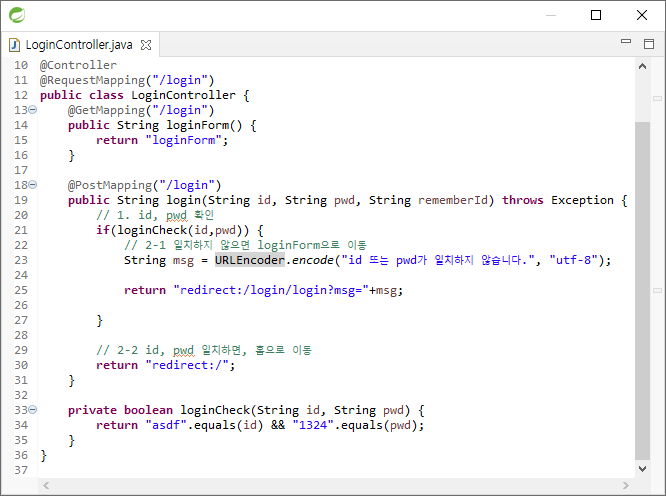Click line number 37 in the gutter
Image resolution: width=666 pixels, height=496 pixels.
21,470
